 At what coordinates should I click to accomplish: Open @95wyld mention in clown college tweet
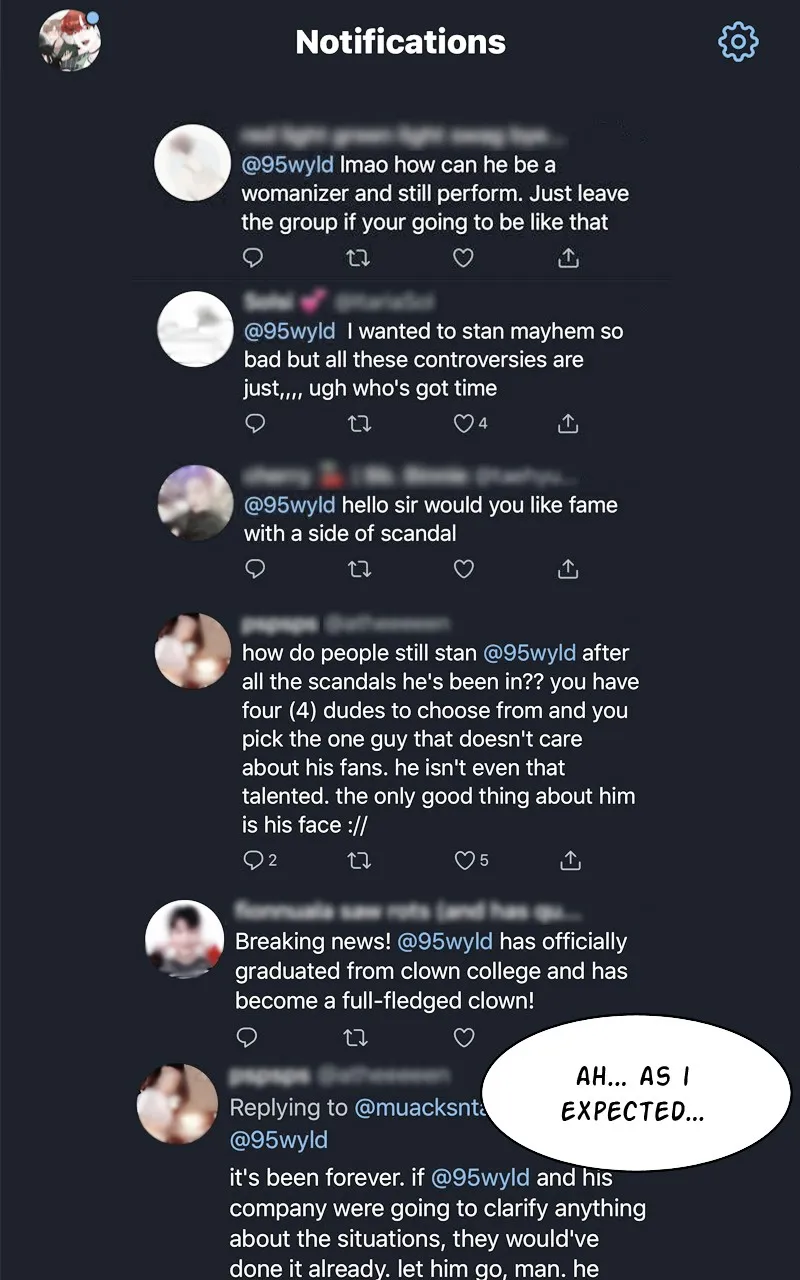445,941
